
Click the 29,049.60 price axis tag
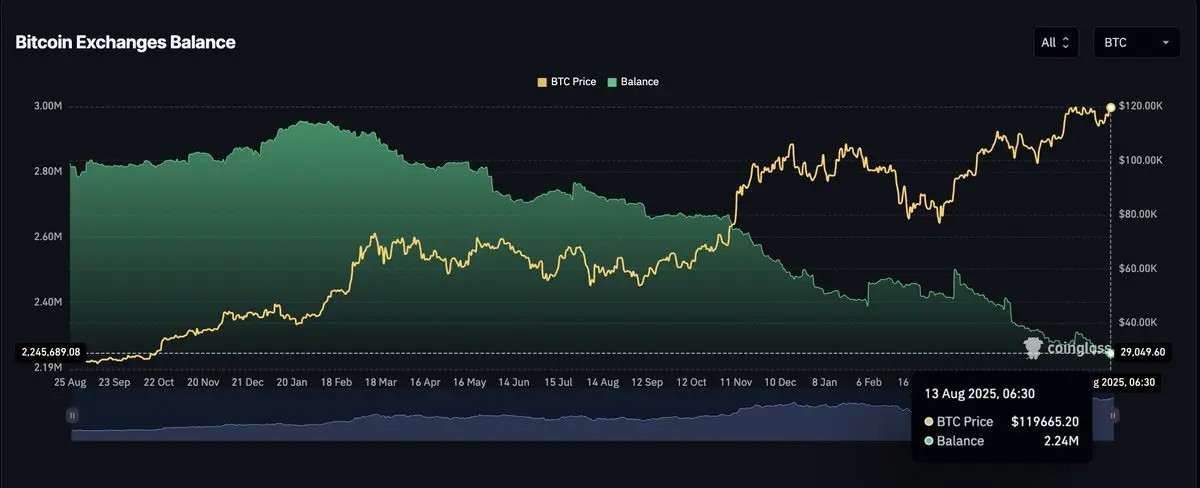1141,352
